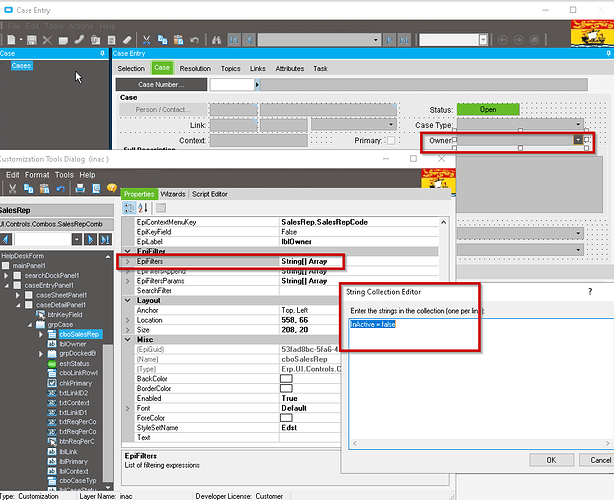Expand the cboSalesRep tree node
This screenshot has width=614, height=500.
tap(41, 334)
